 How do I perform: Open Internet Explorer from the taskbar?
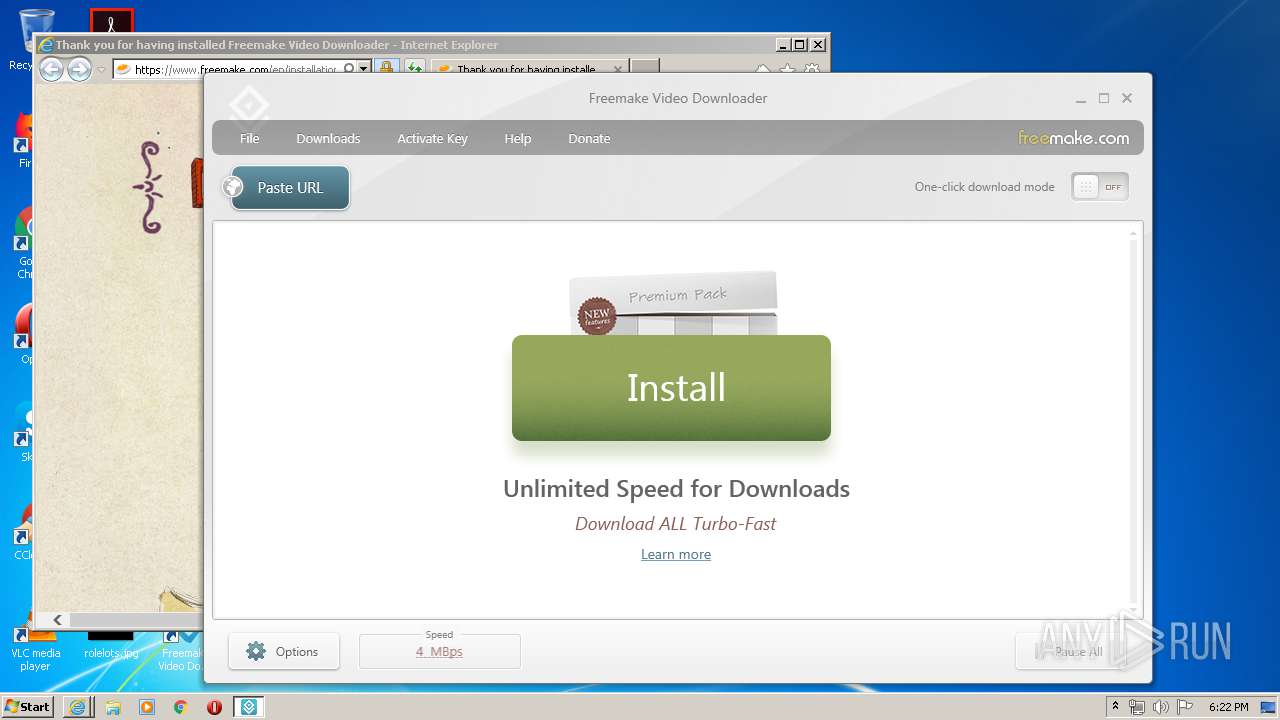[x=77, y=707]
